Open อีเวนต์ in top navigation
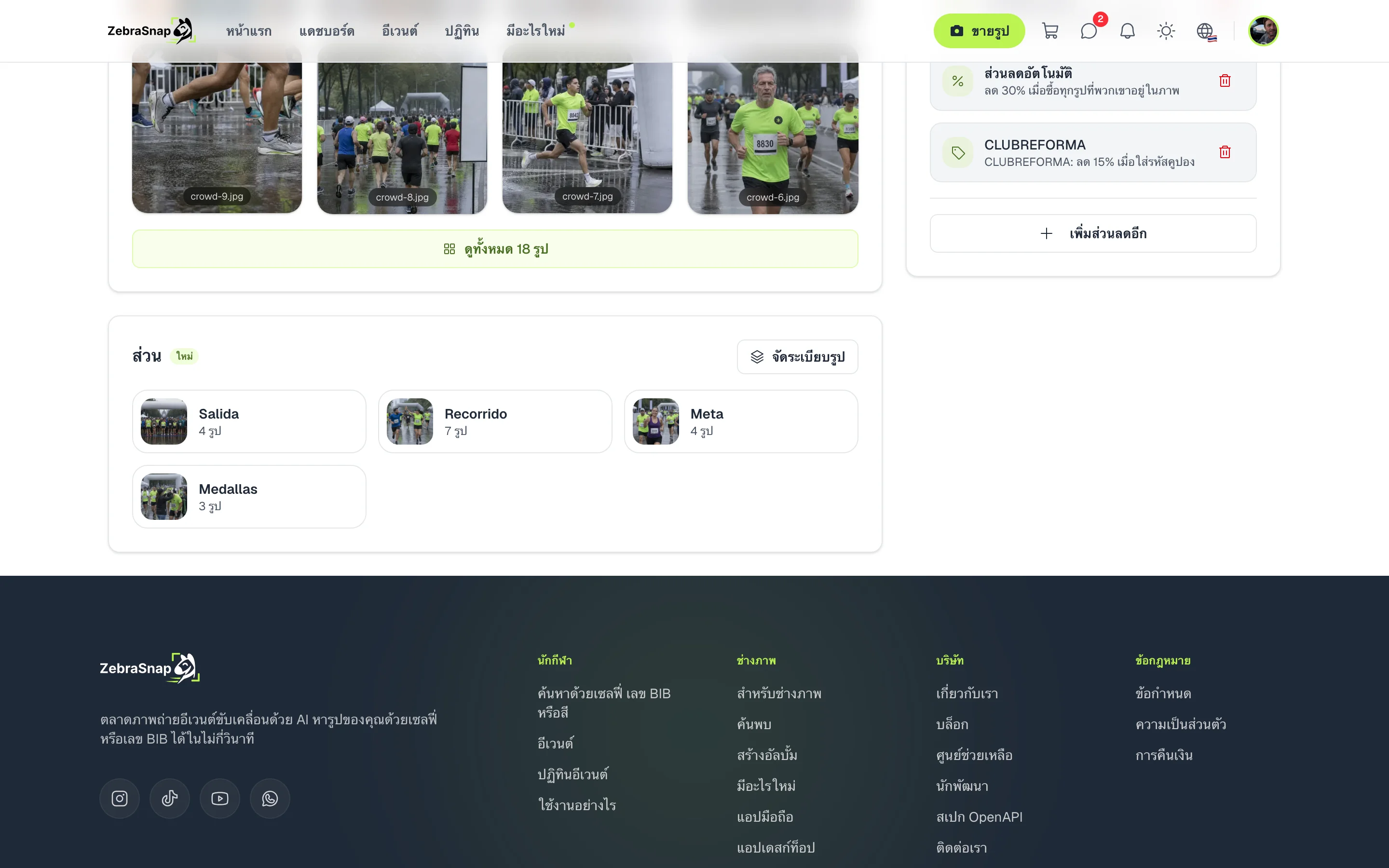The image size is (1389, 868). 400,31
